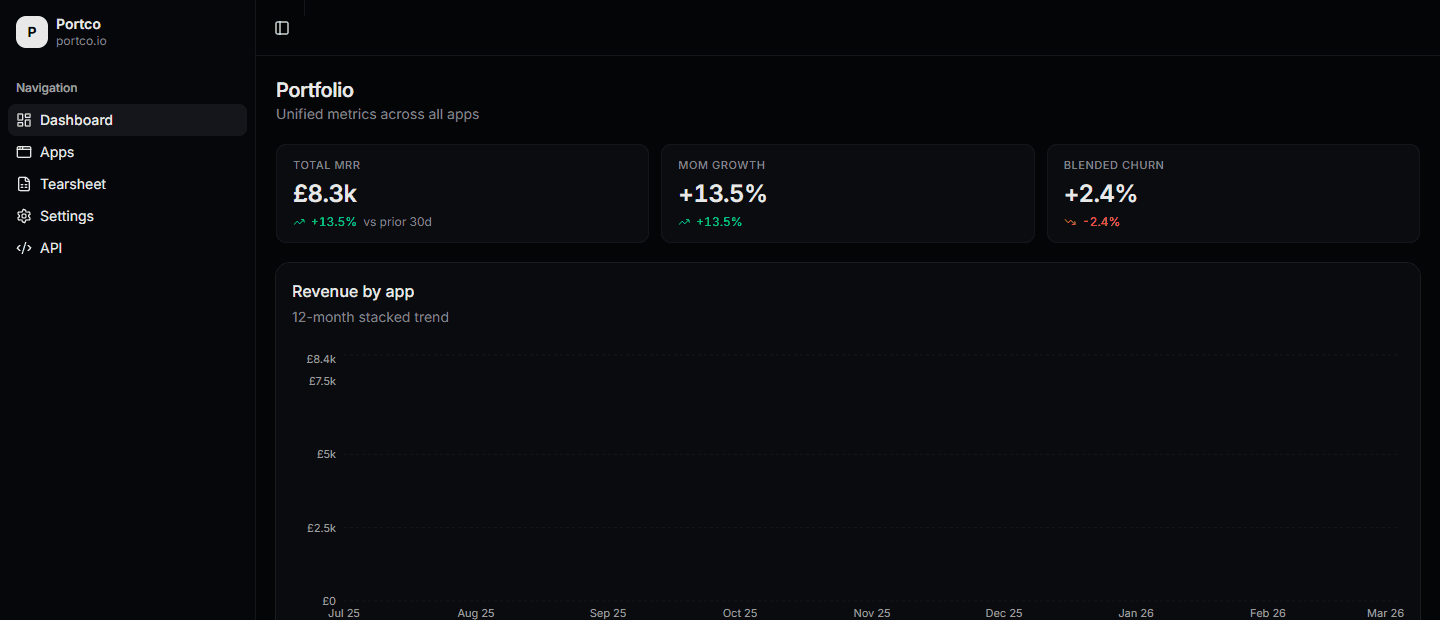This screenshot has height=620, width=1440.
Task: Click the 'MOM GROWTH' card label
Action: point(721,165)
